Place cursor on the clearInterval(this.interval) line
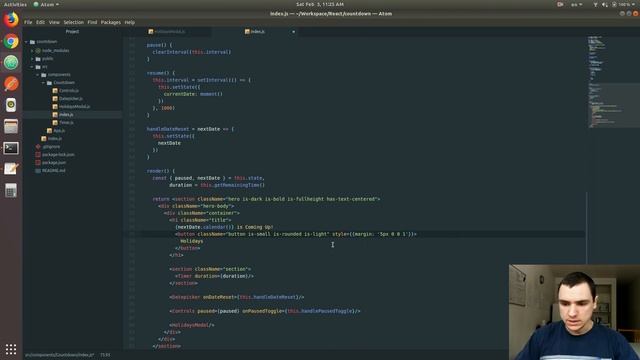The width and height of the screenshot is (640, 360). click(192, 52)
